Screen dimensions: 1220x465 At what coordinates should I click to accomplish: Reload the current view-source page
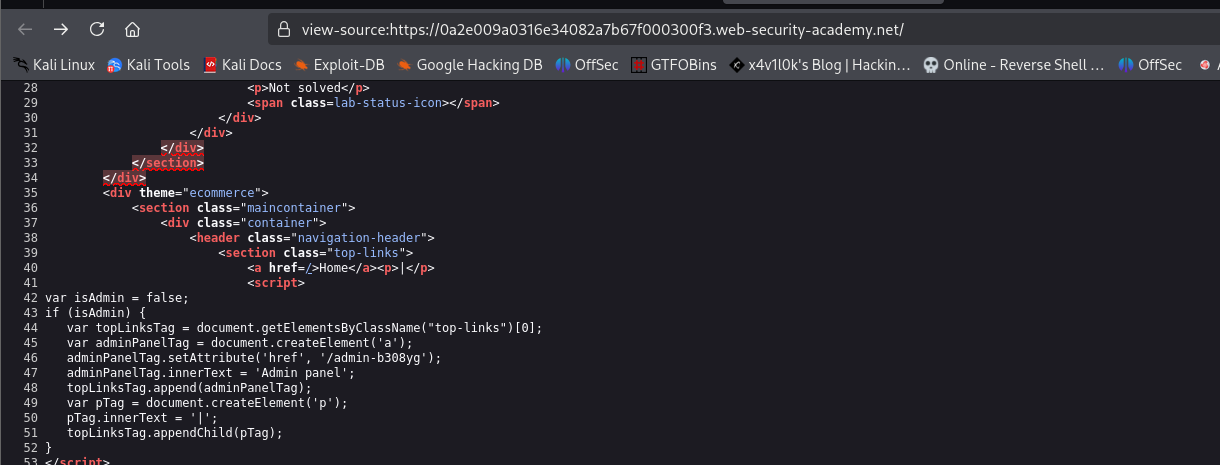tap(97, 29)
